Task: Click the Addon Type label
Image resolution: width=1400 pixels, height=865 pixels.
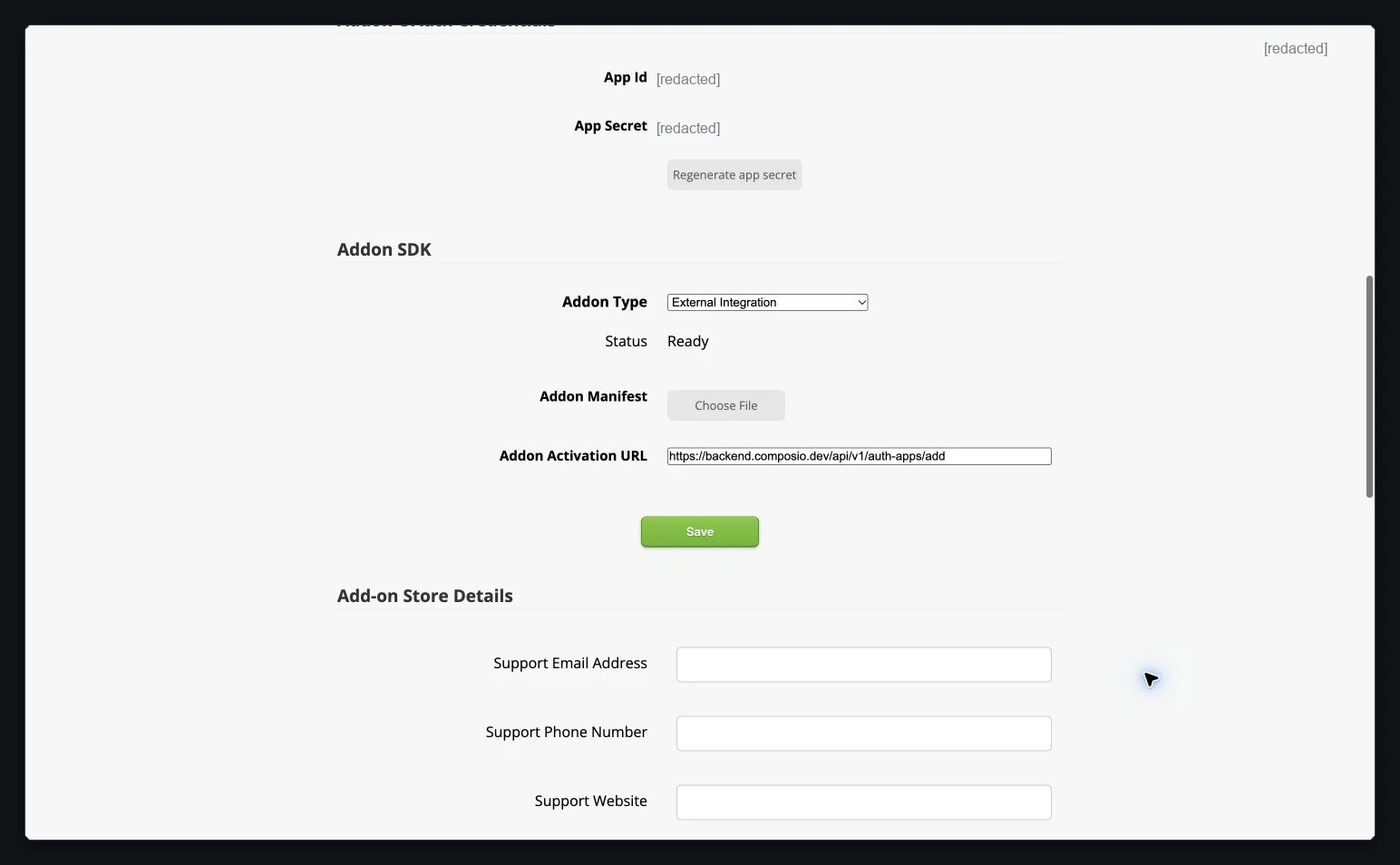Action: tap(605, 302)
